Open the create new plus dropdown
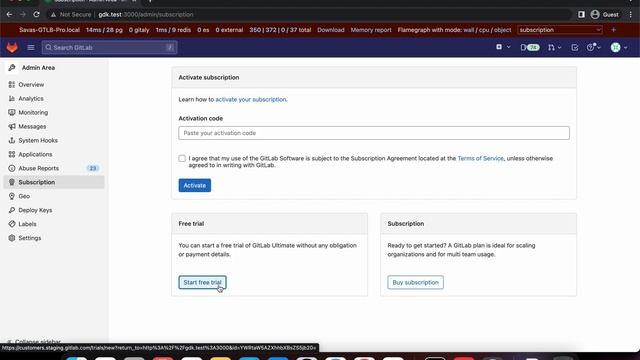 [x=503, y=47]
